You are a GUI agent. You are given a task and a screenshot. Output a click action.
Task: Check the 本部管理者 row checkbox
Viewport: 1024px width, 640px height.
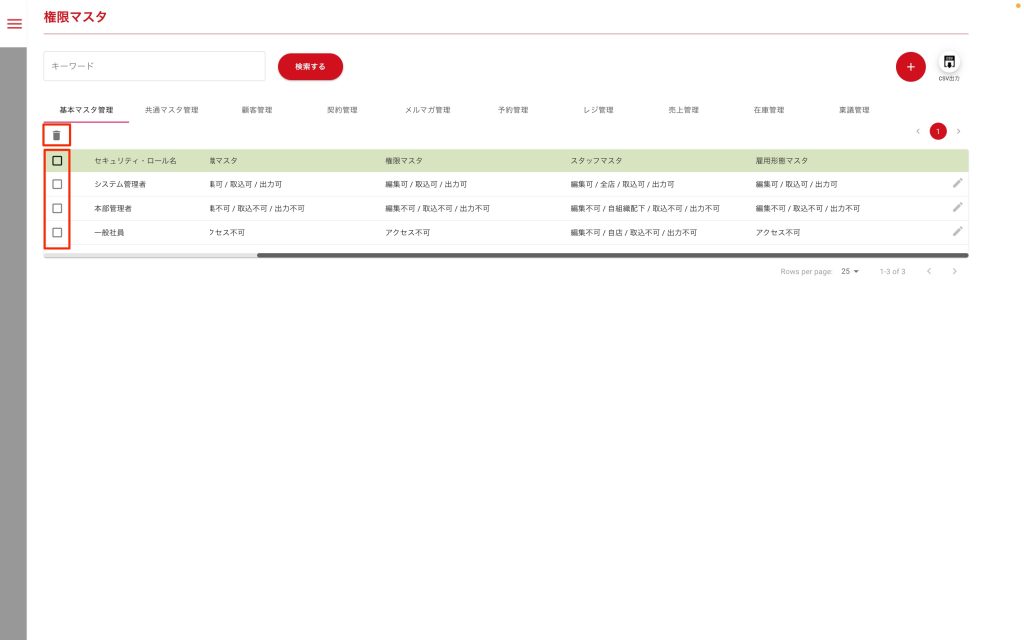click(57, 208)
